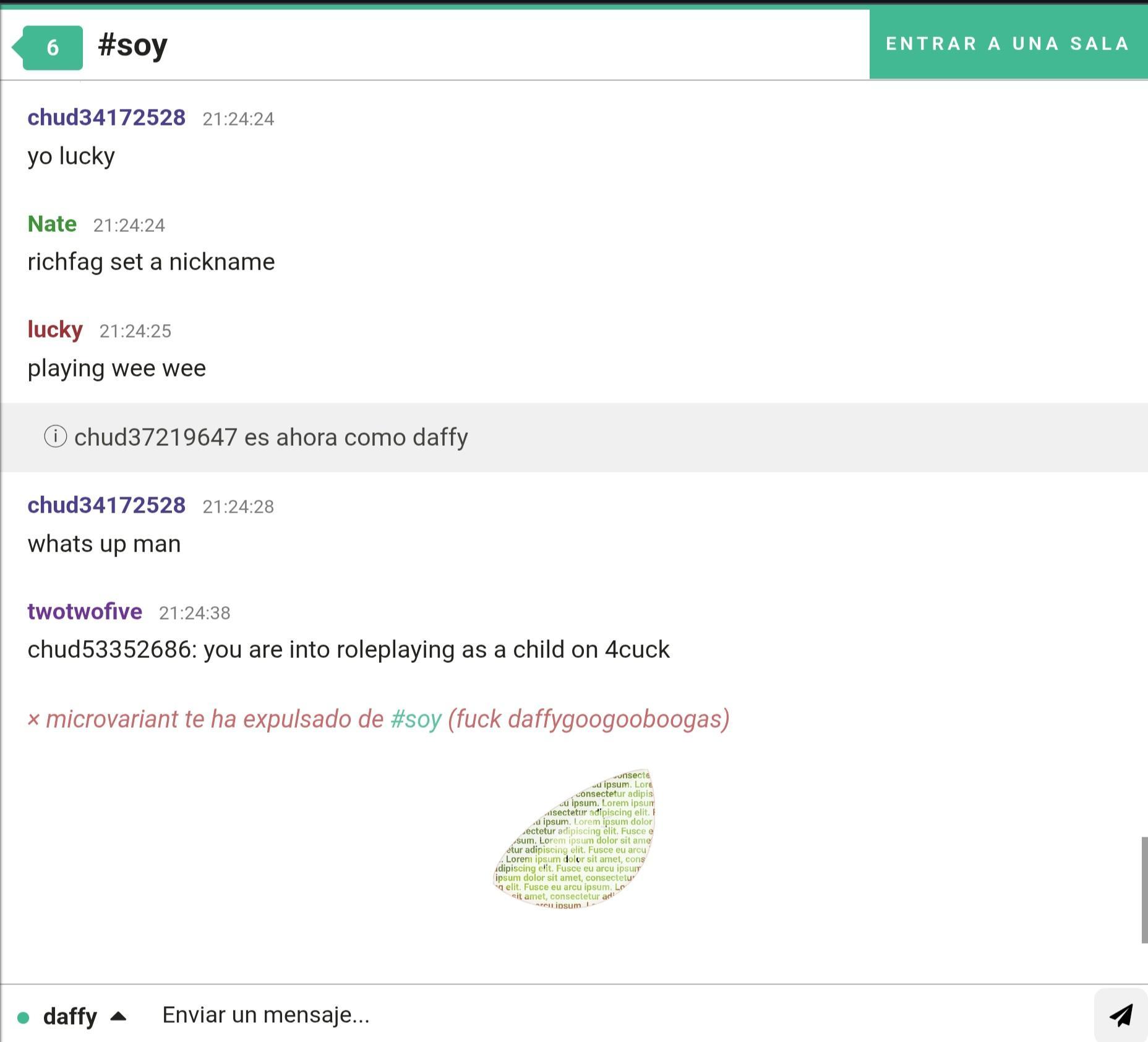Select username Nate in the chat

[x=52, y=224]
